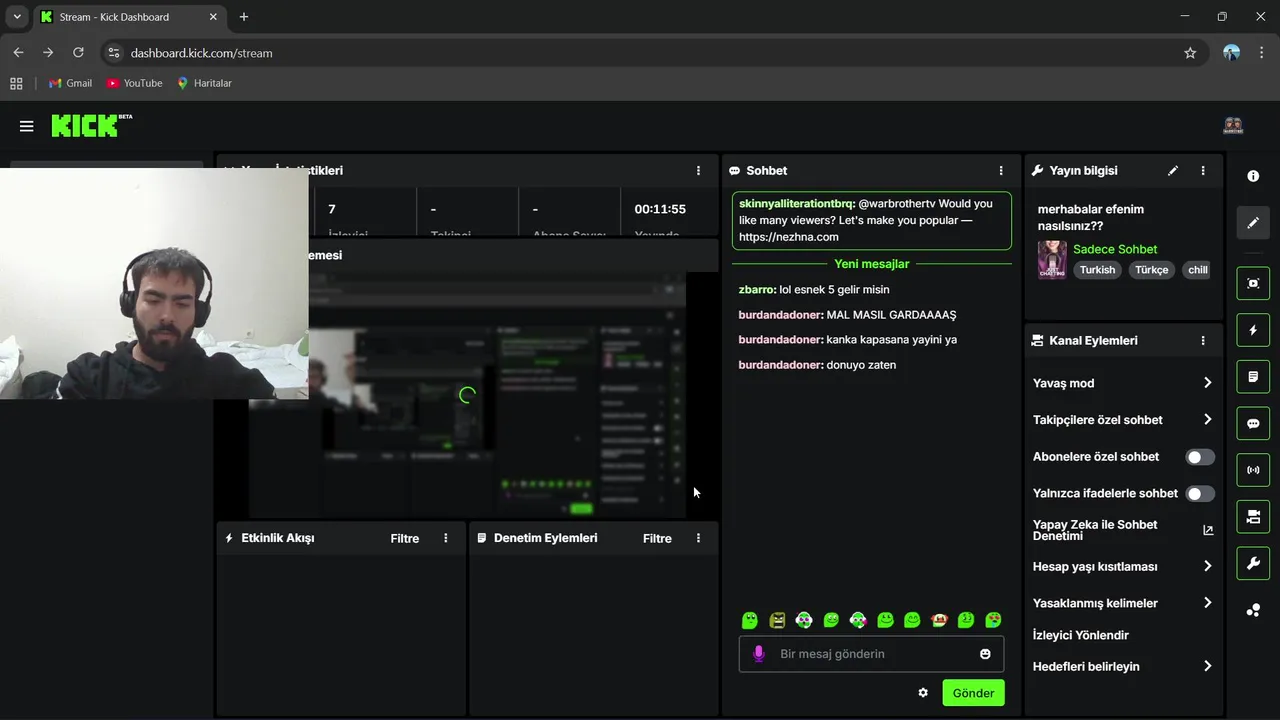The image size is (1280, 720).
Task: Click the address bar URL
Action: pos(201,53)
